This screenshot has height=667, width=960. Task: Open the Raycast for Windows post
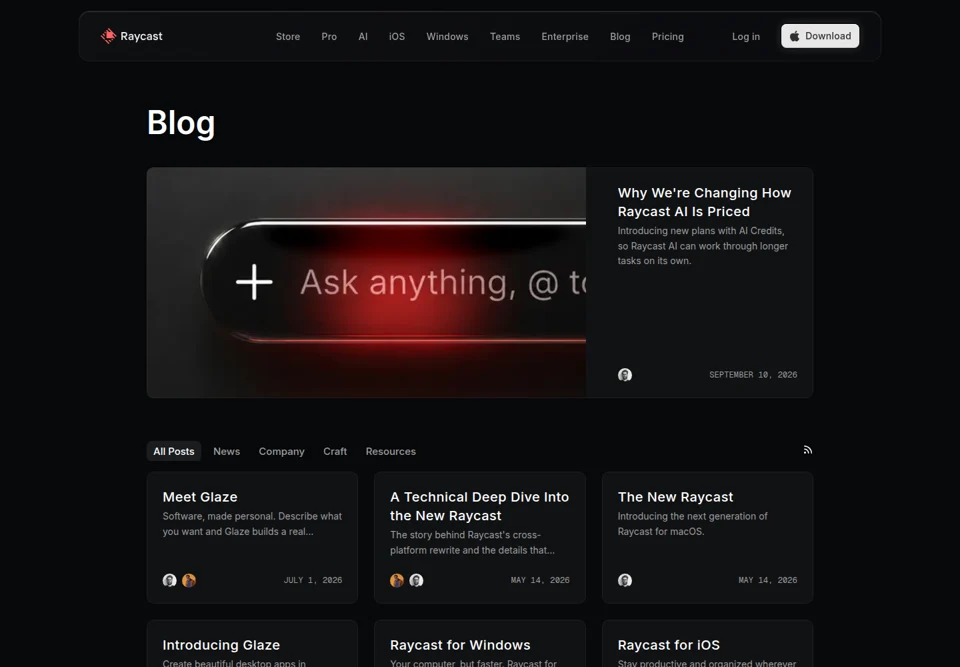460,645
